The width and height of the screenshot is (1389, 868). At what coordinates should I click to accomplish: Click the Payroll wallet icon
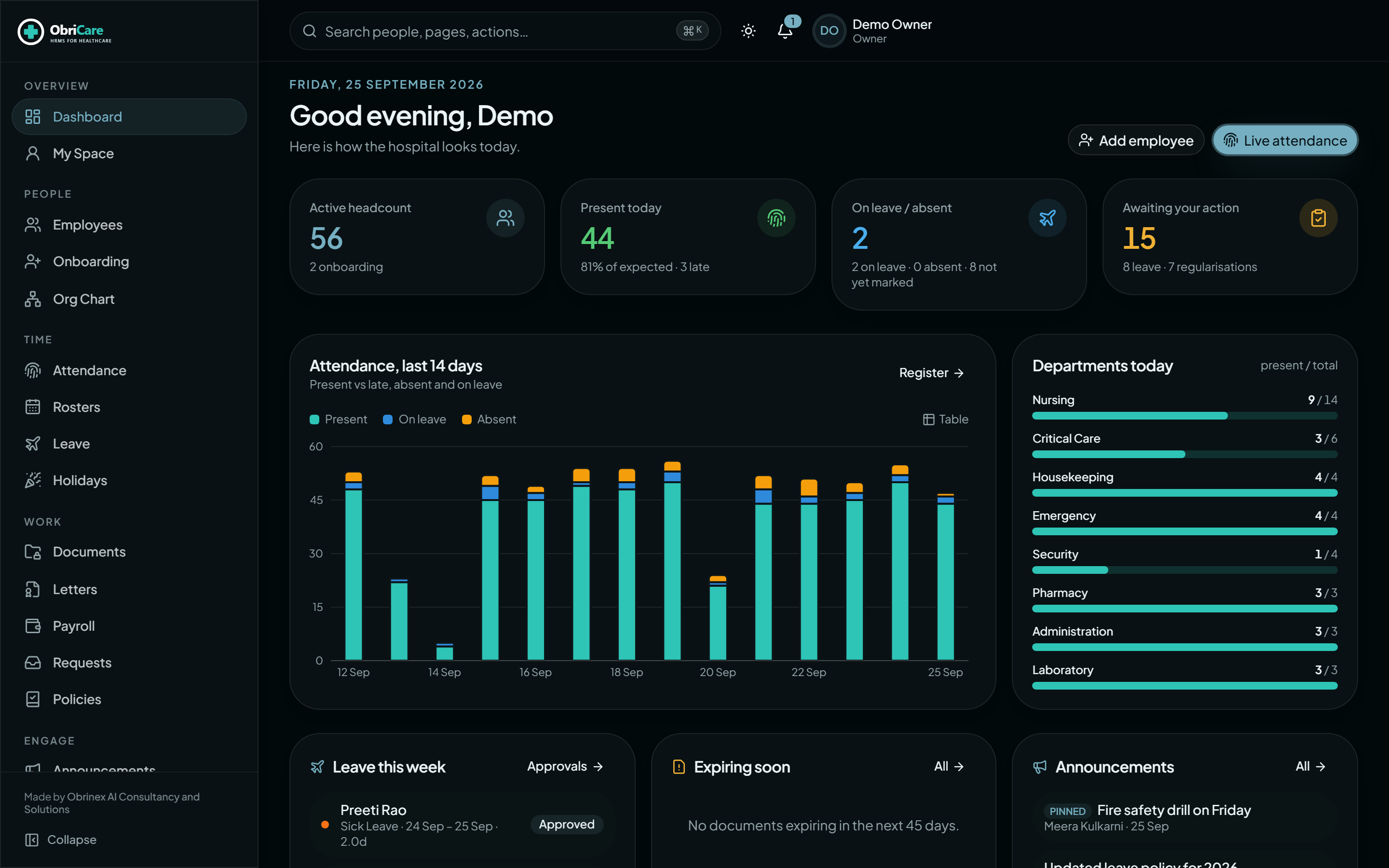tap(33, 626)
